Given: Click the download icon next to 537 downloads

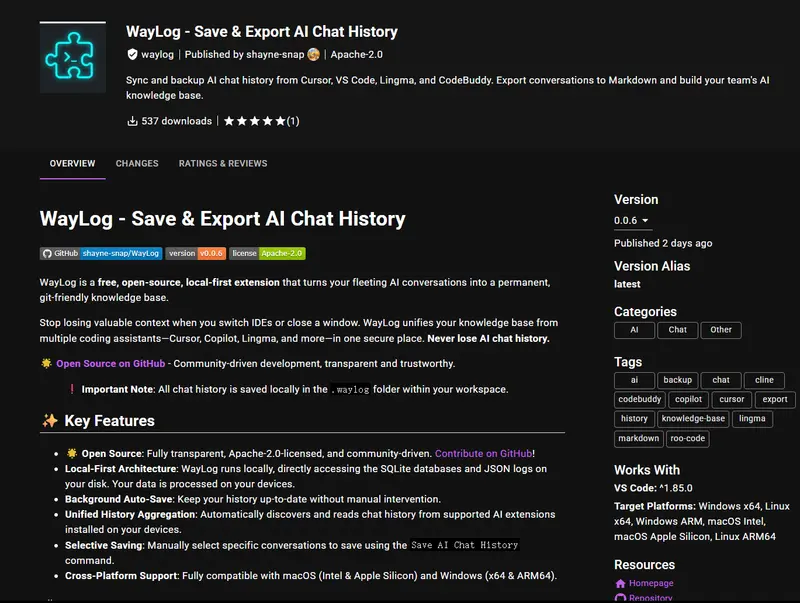Looking at the screenshot, I should tap(132, 121).
